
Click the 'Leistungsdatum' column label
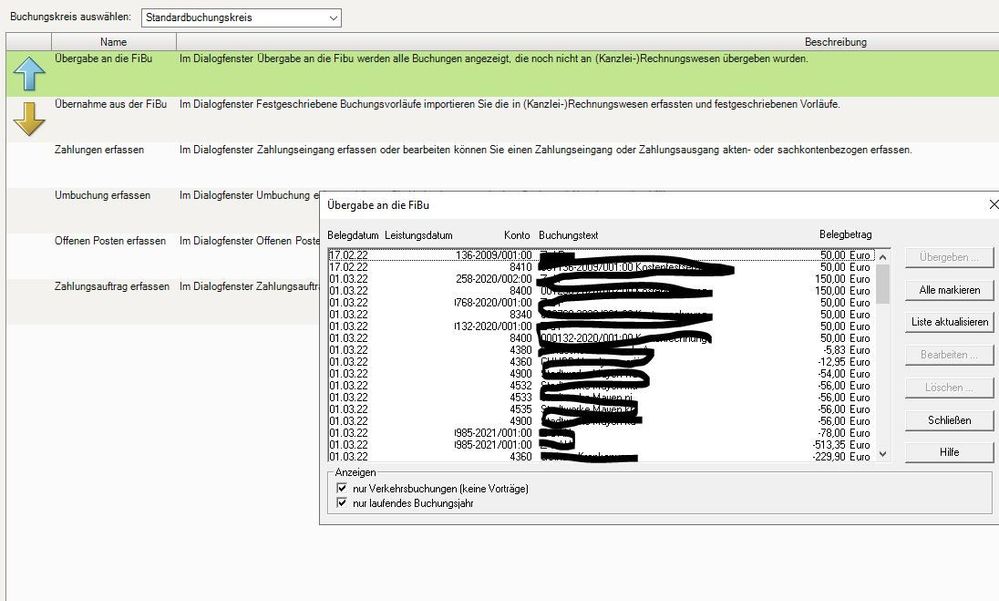(419, 235)
